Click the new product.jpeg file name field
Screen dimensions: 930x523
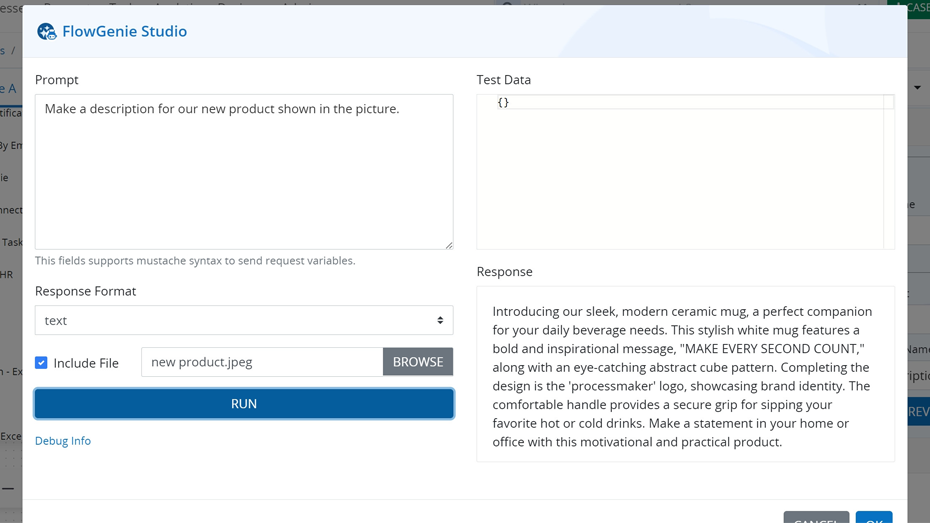pyautogui.click(x=262, y=362)
